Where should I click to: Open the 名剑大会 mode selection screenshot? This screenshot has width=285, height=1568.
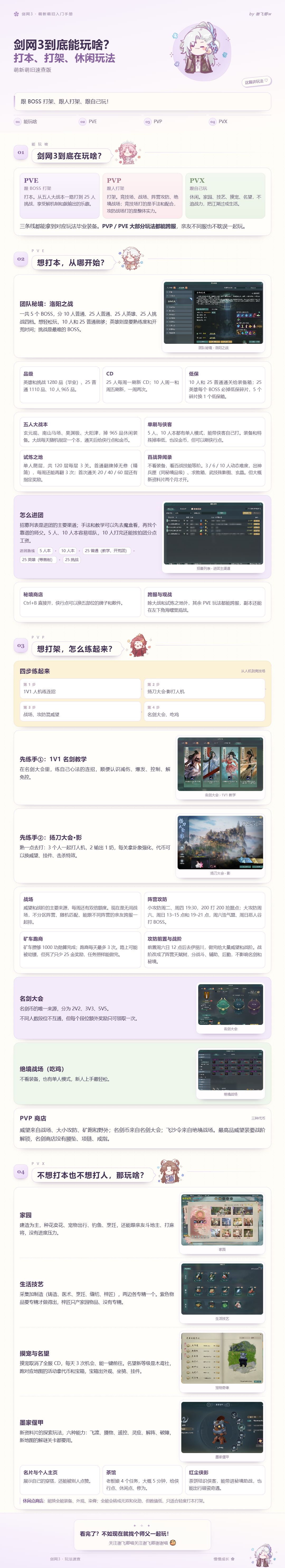pyautogui.click(x=231, y=1006)
